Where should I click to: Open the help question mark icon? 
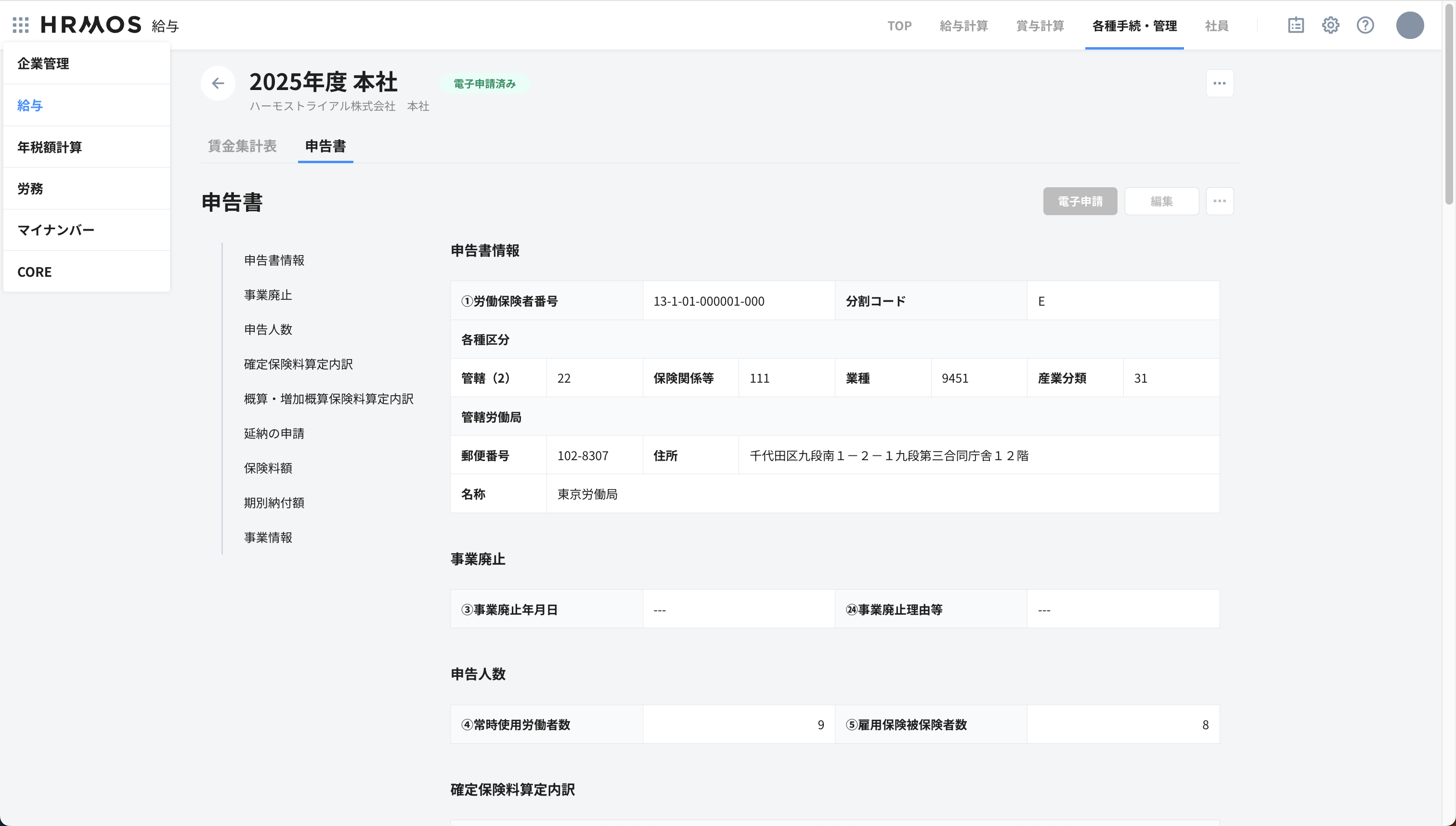pos(1365,25)
